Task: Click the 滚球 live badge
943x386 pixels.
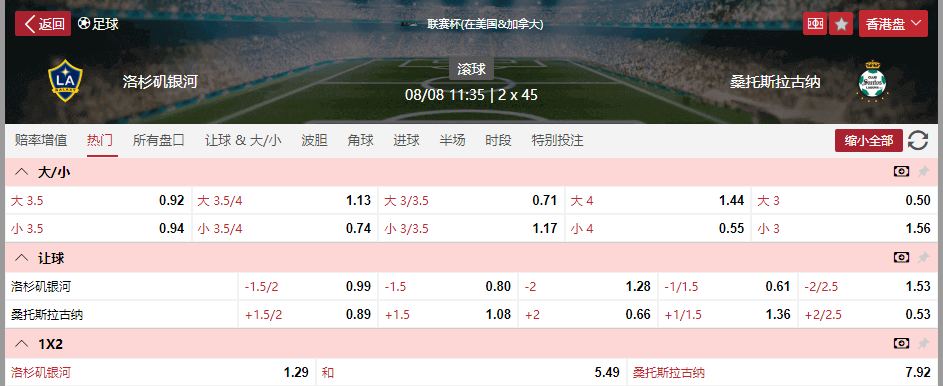Action: [472, 69]
